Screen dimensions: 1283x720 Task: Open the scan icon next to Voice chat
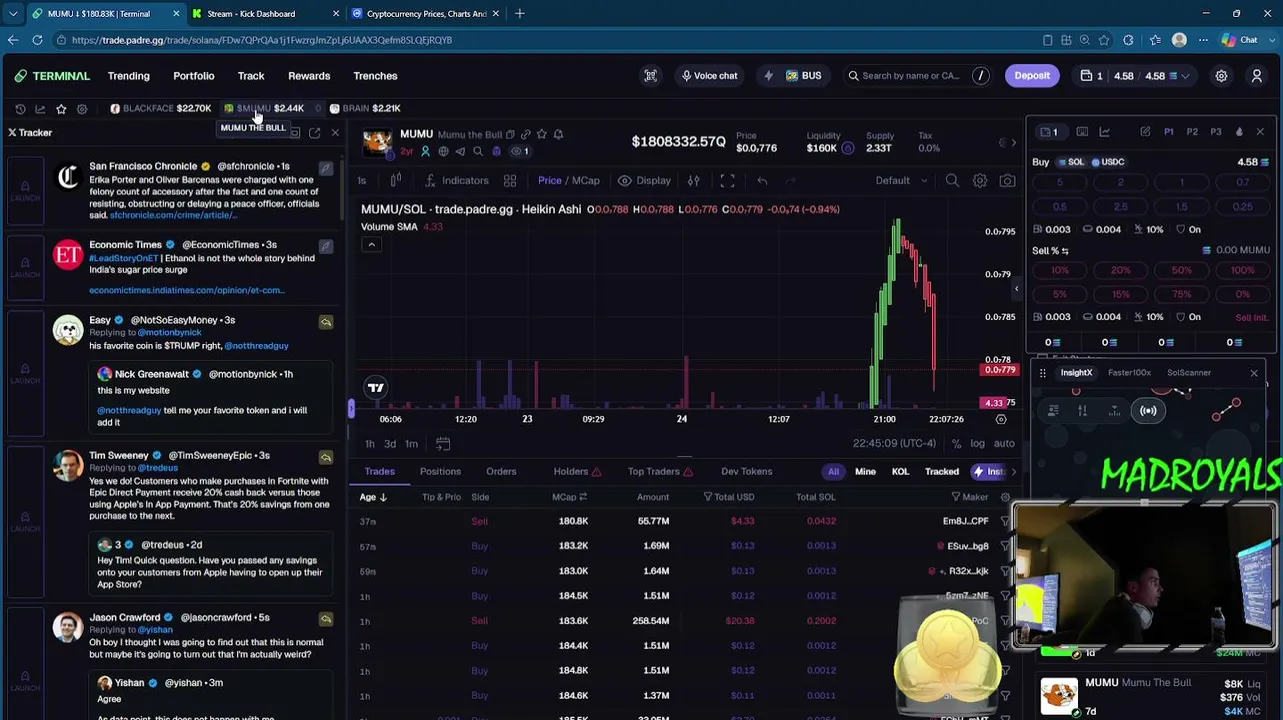click(650, 76)
